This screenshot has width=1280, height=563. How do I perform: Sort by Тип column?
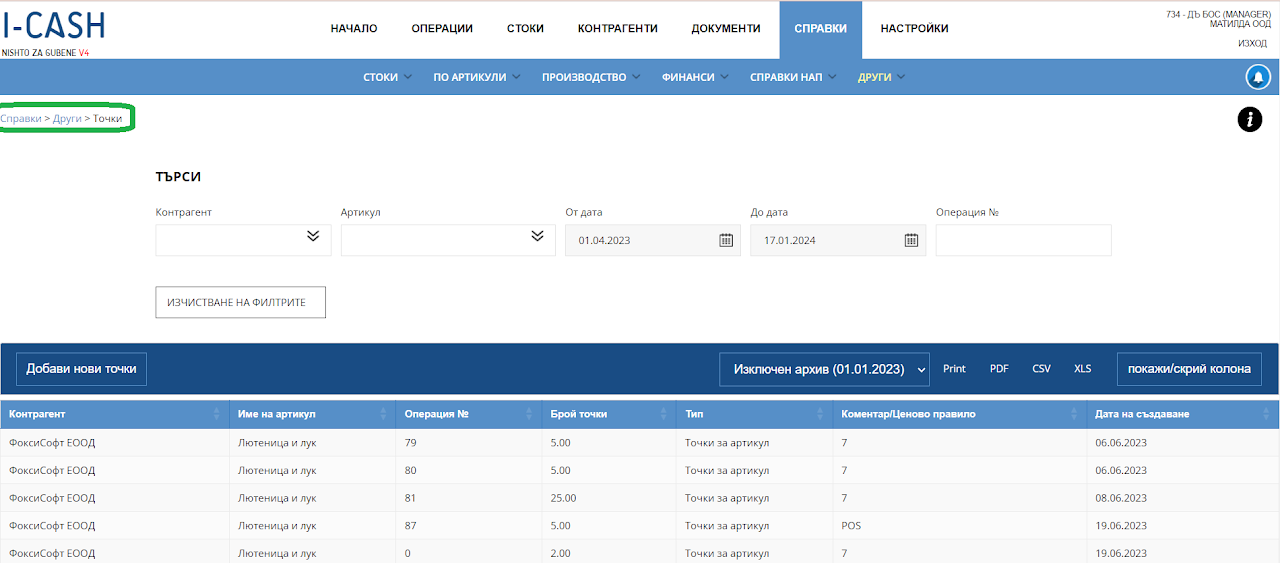coord(820,414)
